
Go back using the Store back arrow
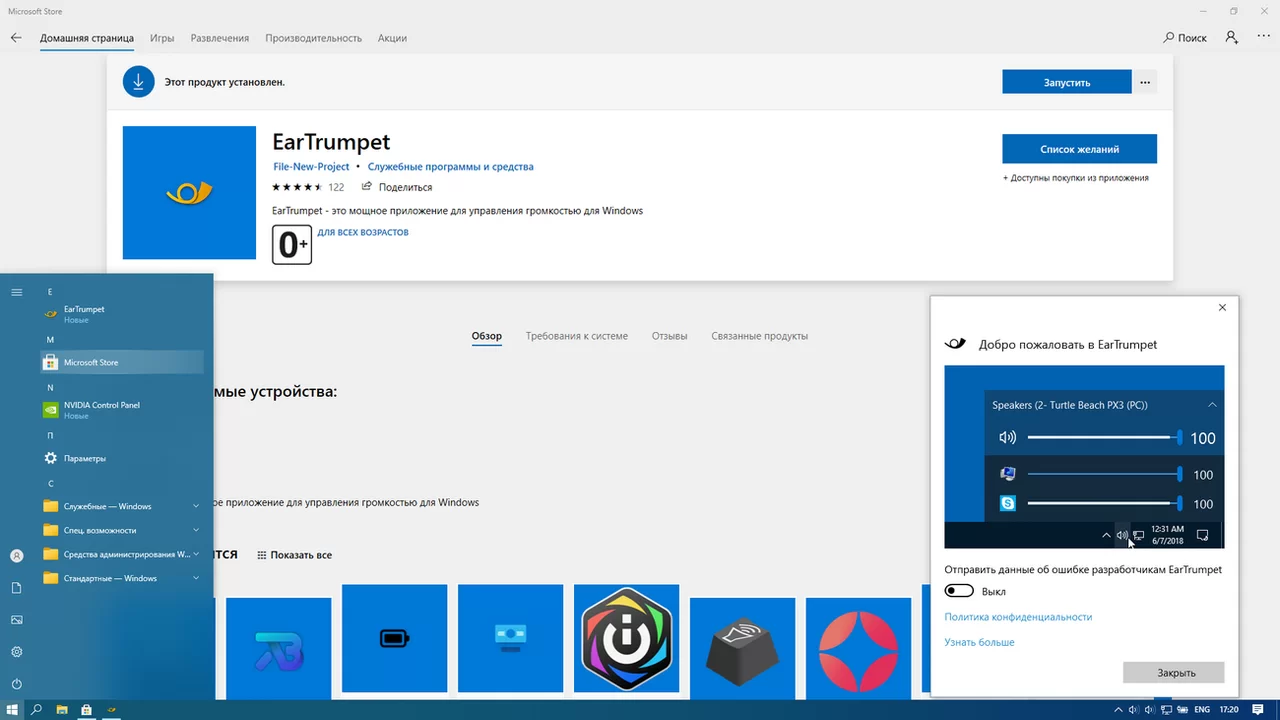pyautogui.click(x=16, y=38)
